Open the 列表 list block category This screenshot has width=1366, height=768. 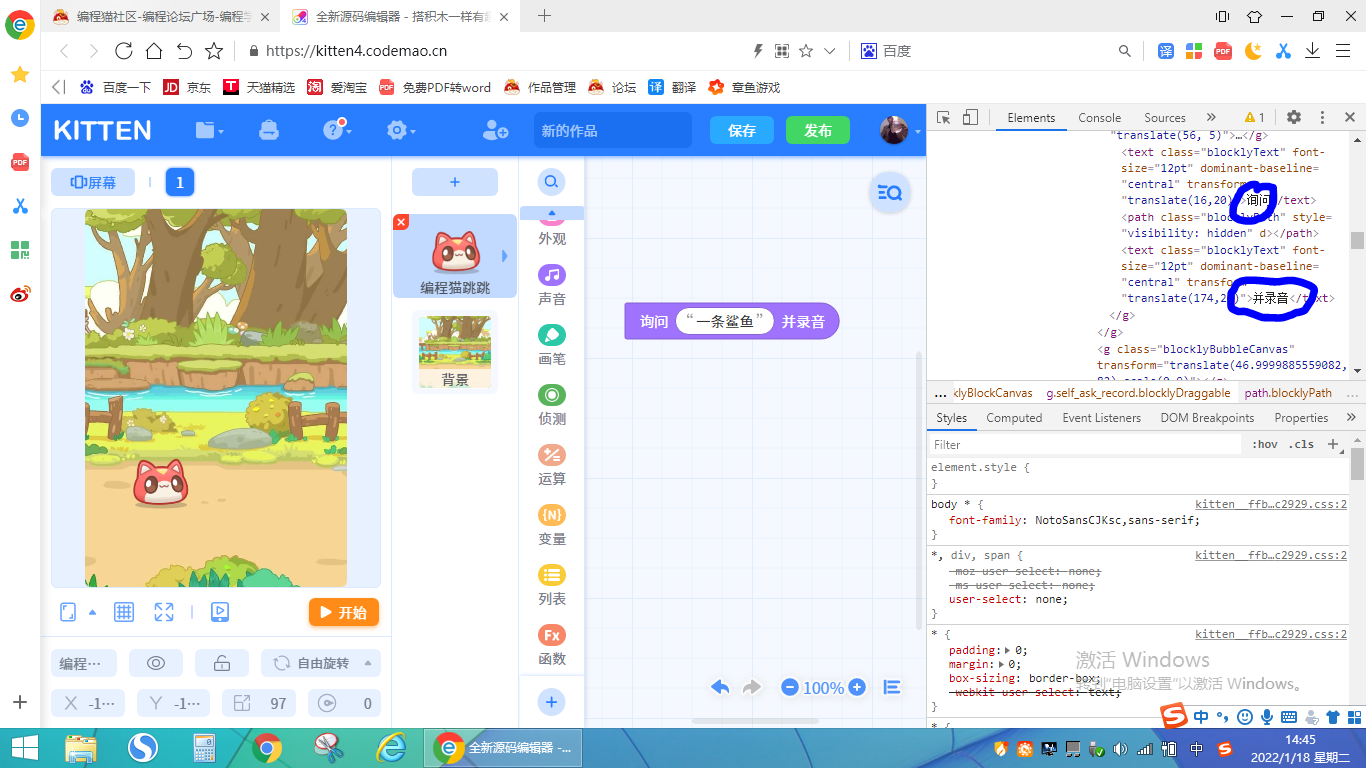pos(552,585)
